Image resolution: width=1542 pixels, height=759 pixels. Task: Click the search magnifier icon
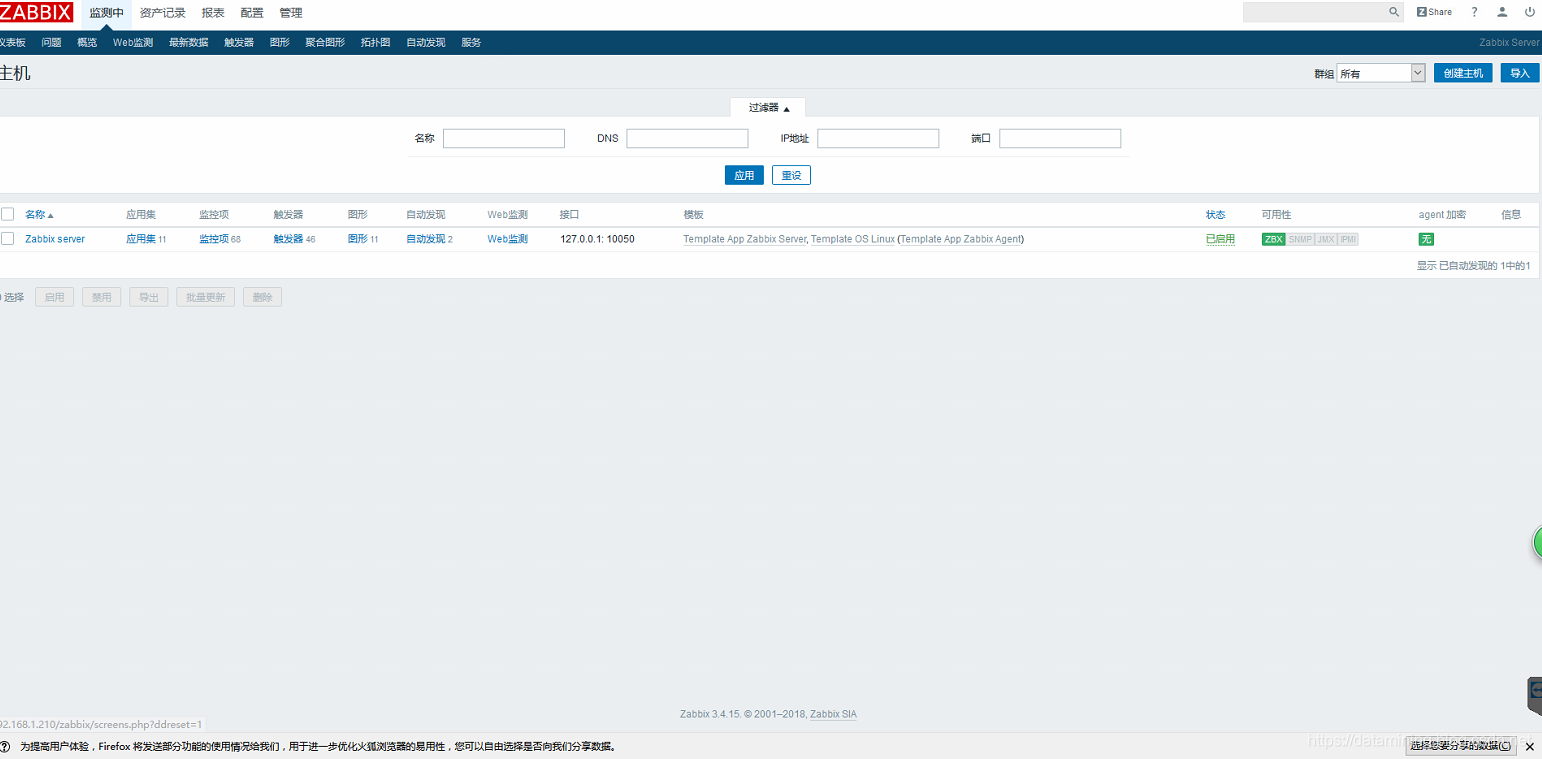(1394, 12)
